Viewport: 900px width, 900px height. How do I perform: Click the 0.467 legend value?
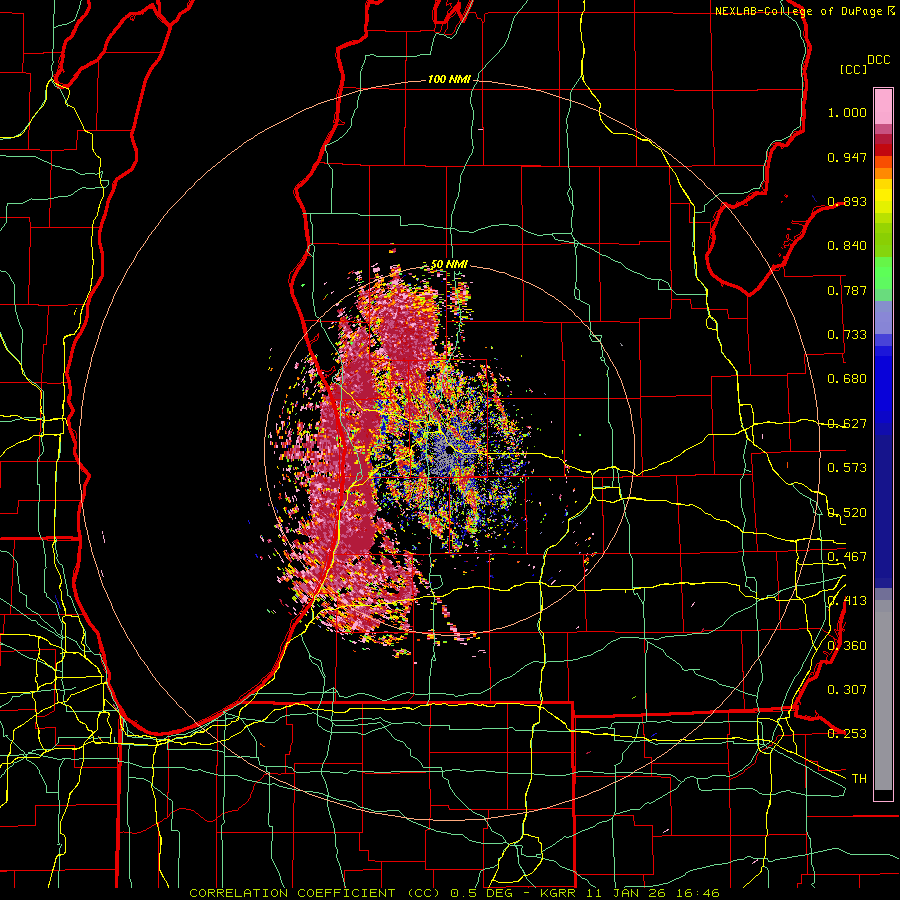coord(847,557)
